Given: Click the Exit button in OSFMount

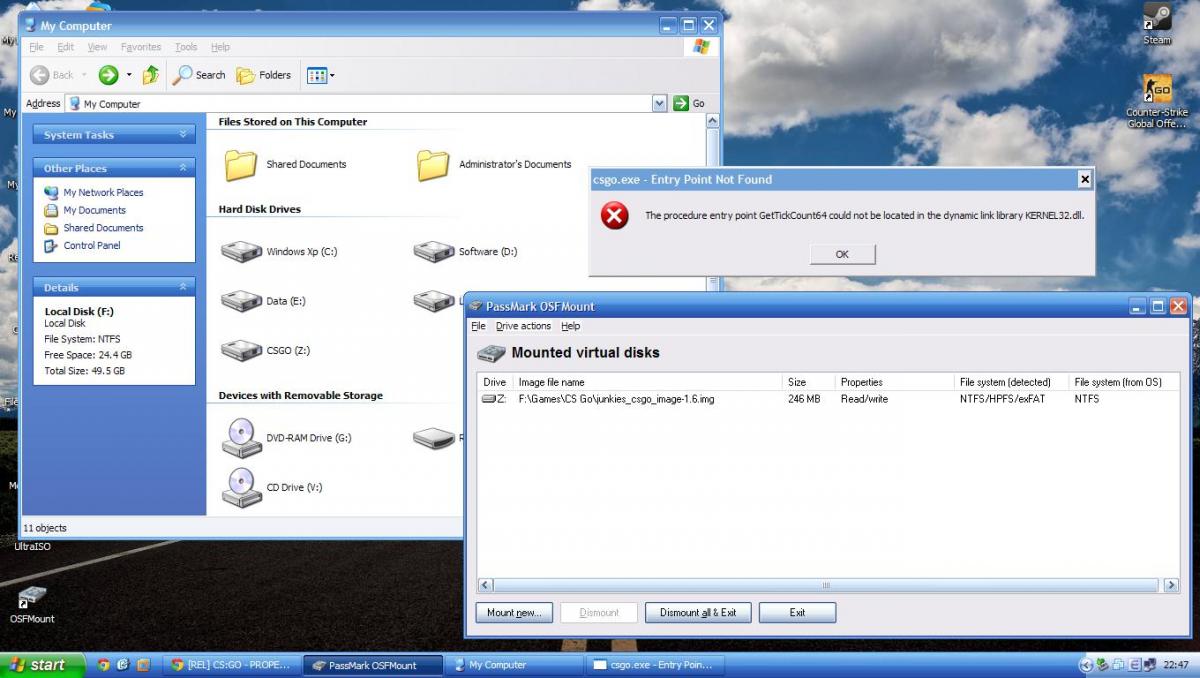Looking at the screenshot, I should [797, 613].
